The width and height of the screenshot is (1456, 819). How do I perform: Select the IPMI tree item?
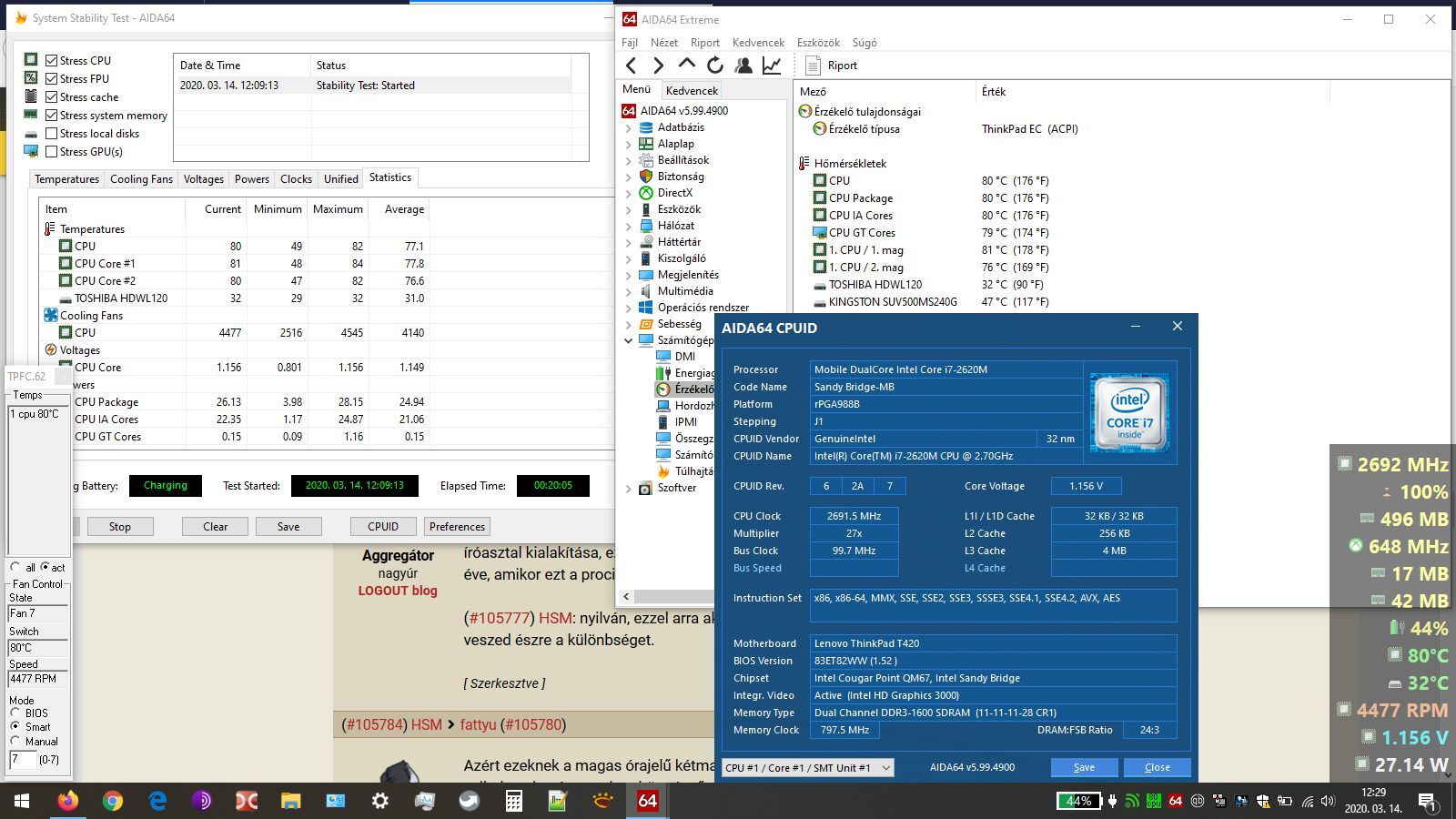pos(686,422)
